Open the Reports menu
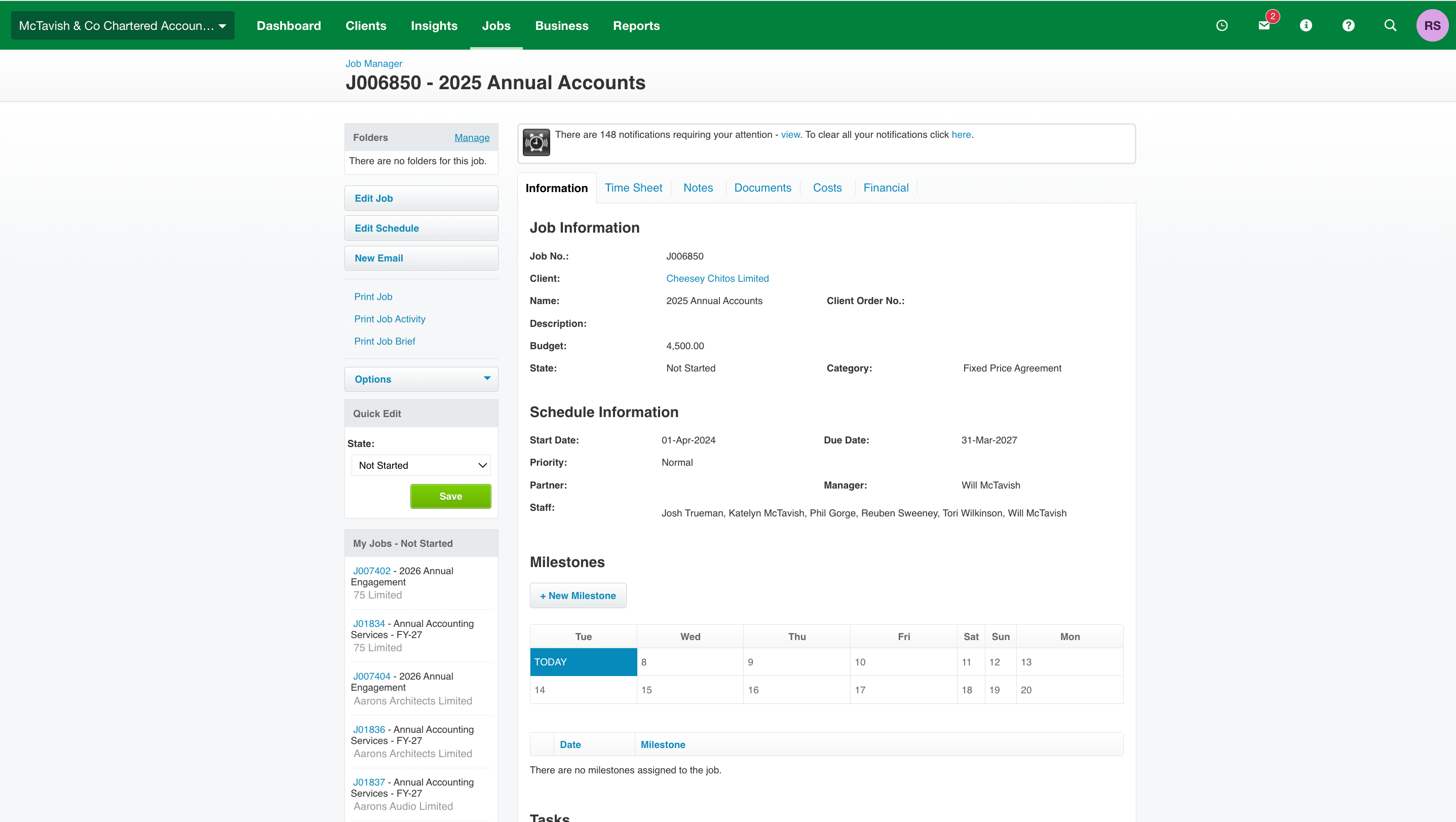Image resolution: width=1456 pixels, height=822 pixels. click(636, 25)
